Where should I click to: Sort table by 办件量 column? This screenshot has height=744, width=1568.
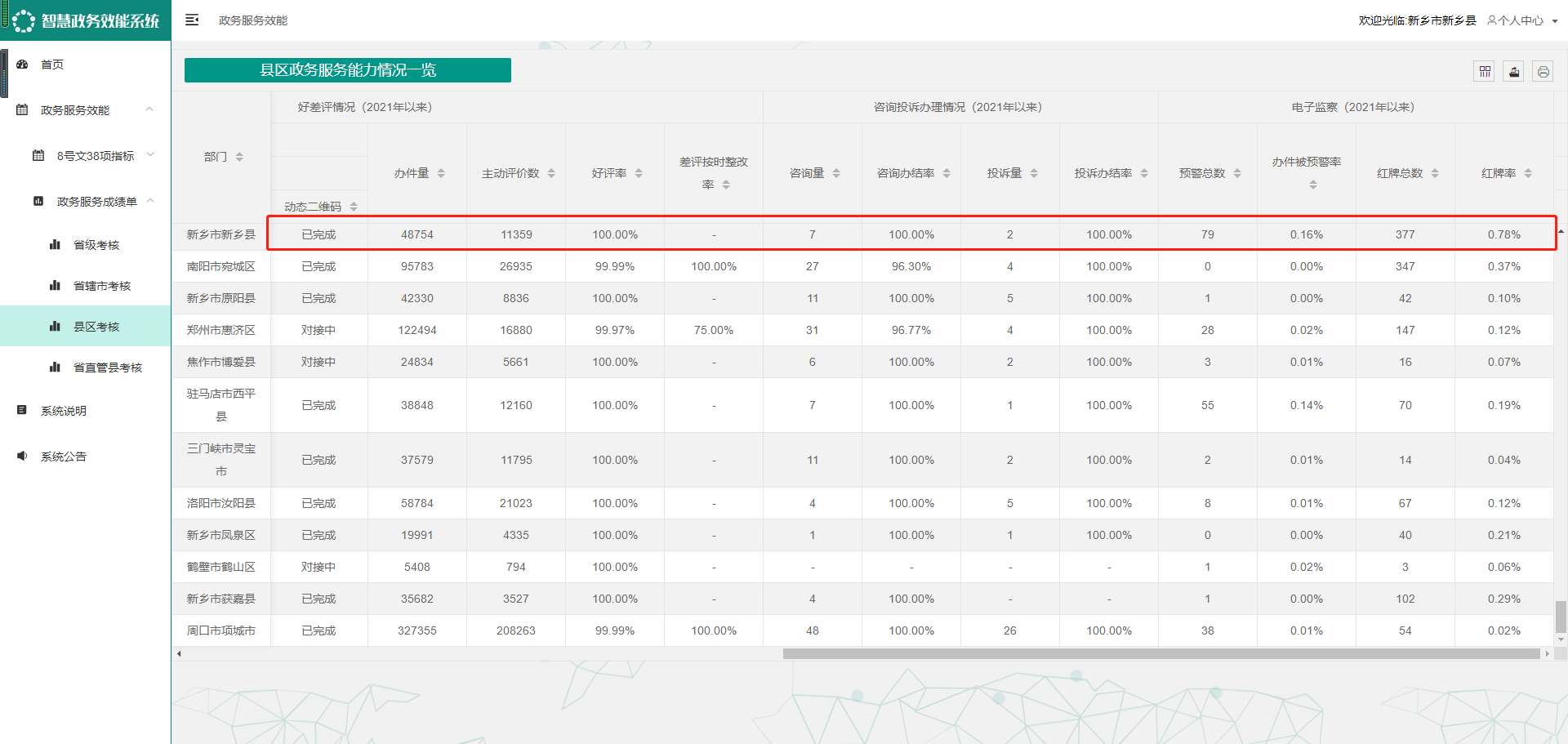click(441, 173)
